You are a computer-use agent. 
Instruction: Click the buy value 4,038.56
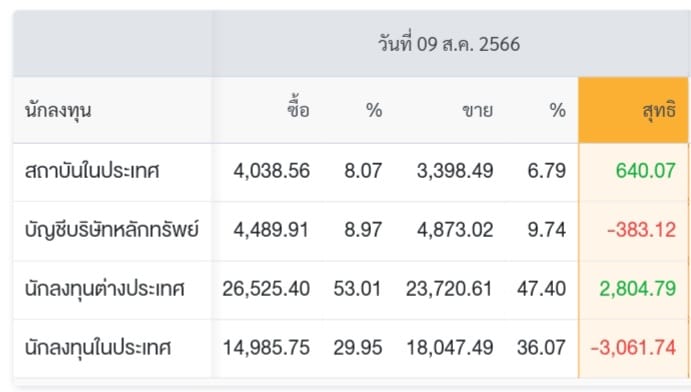point(272,171)
